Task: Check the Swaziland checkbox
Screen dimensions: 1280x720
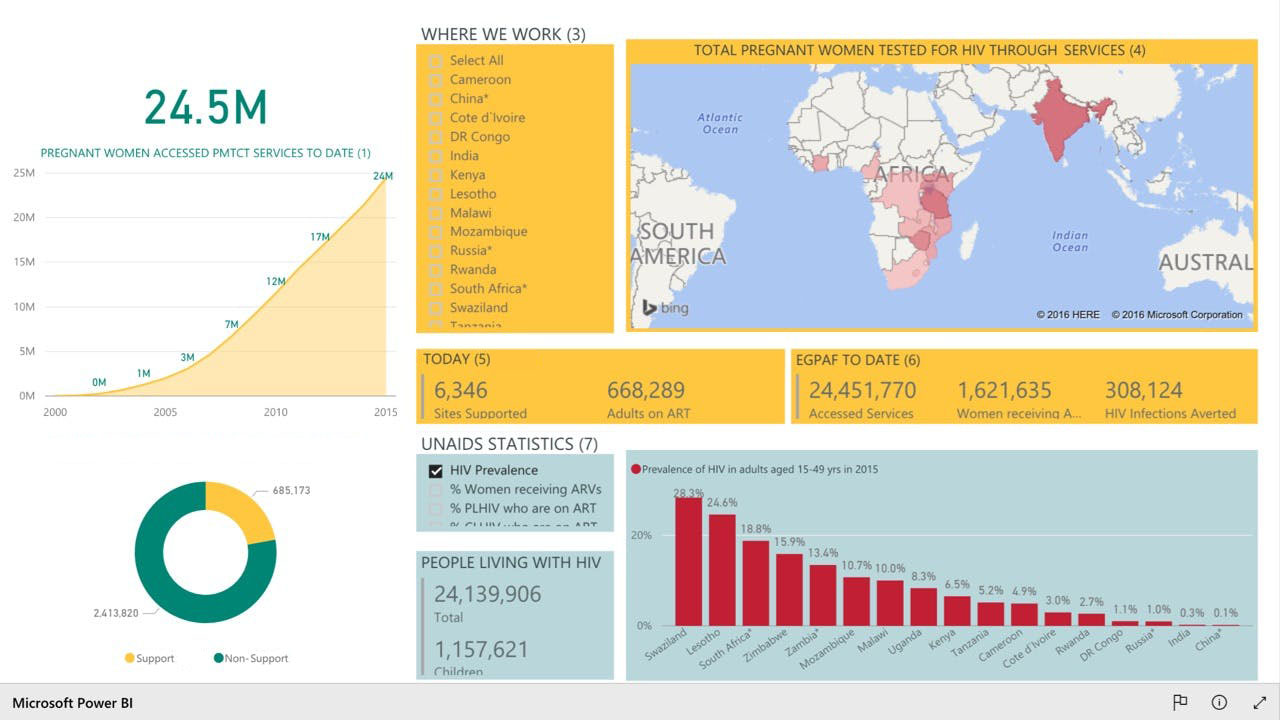Action: pyautogui.click(x=436, y=308)
